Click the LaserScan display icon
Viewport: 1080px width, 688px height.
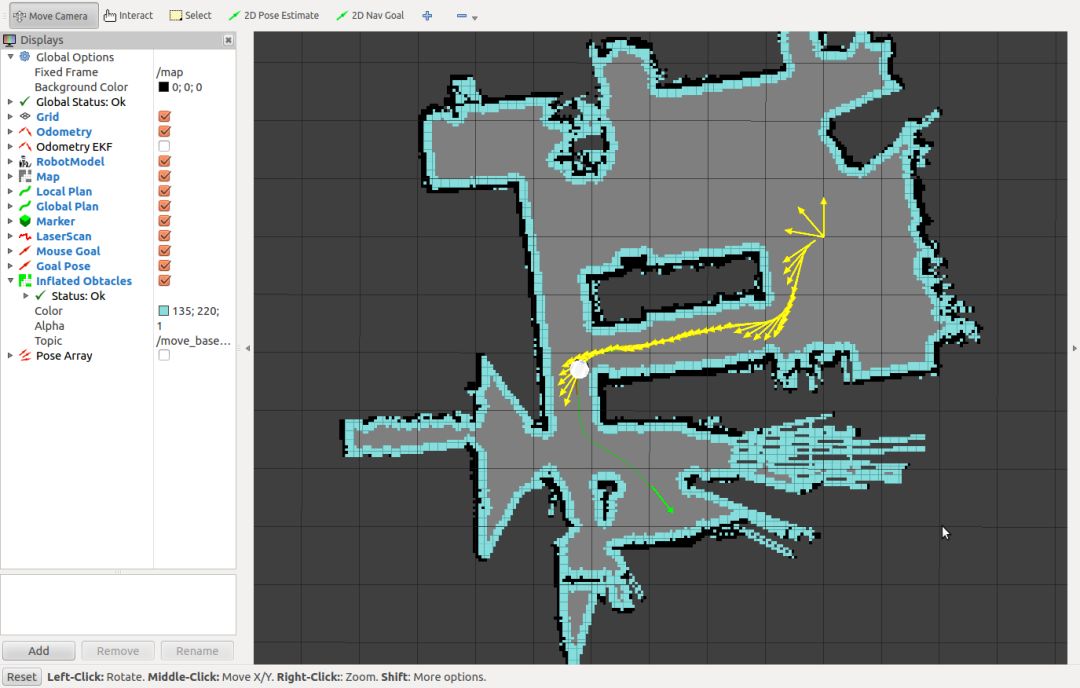click(x=25, y=237)
